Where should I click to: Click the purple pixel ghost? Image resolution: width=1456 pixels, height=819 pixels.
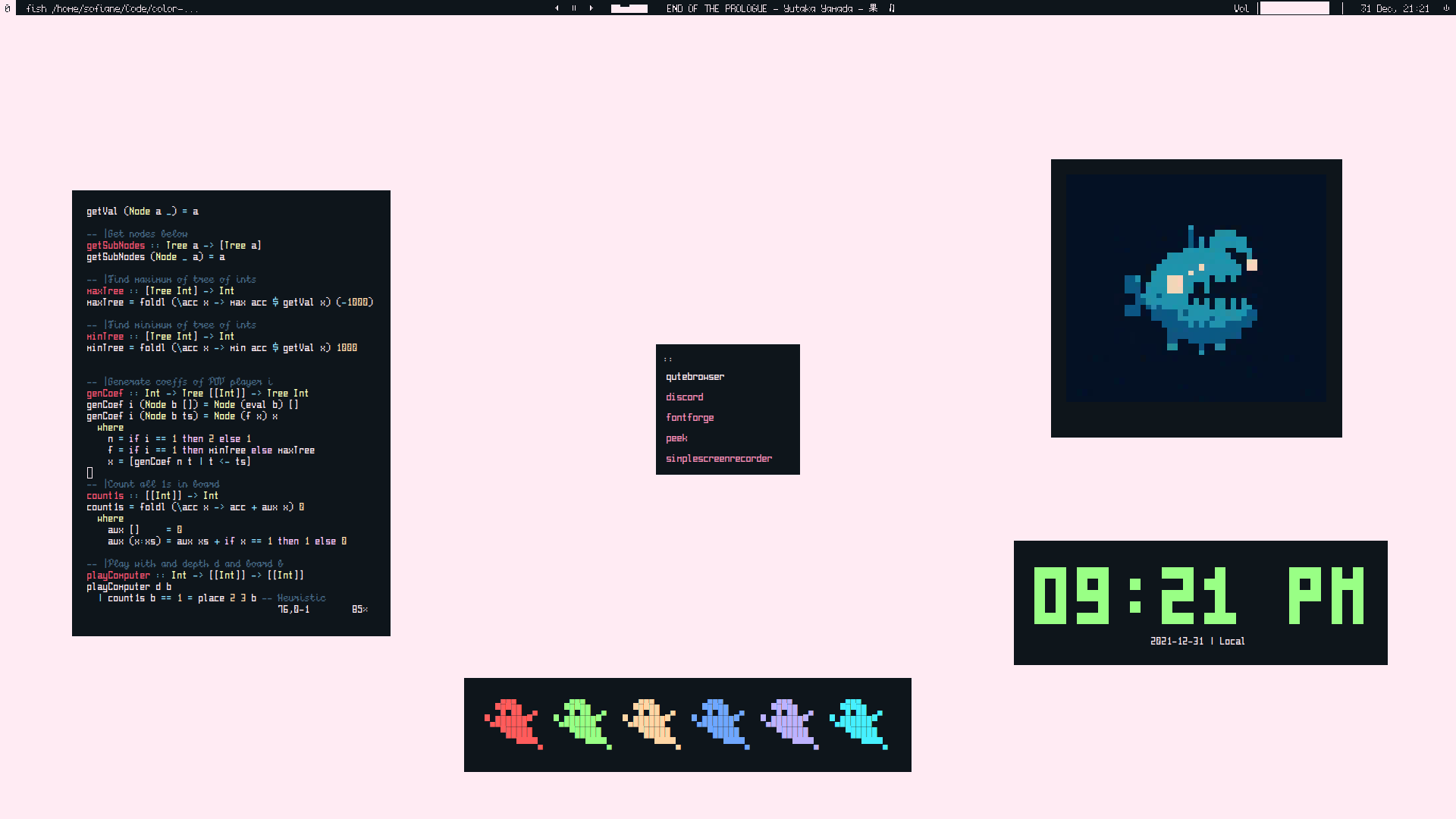[x=789, y=723]
